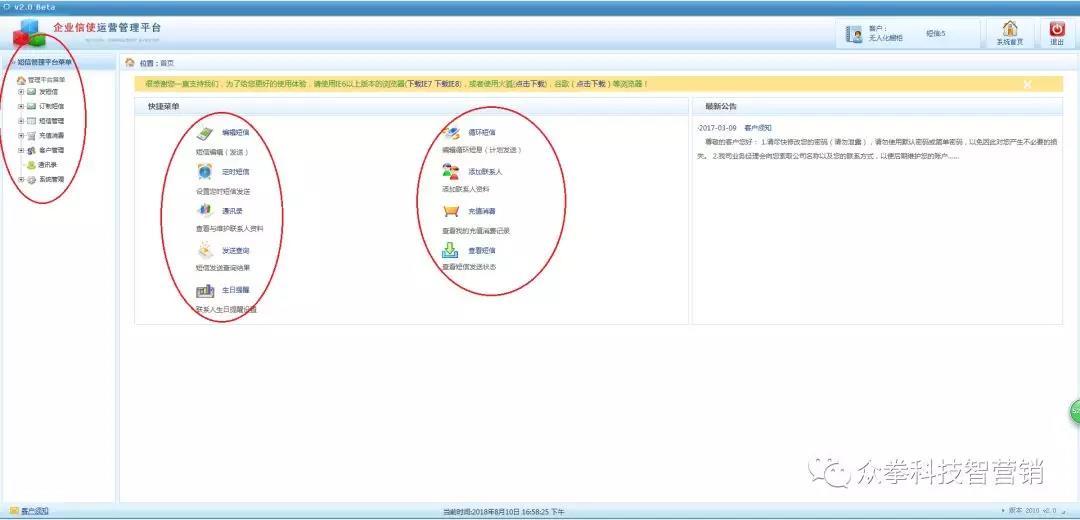Screen dimensions: 1080x520
Task: Open the 编辑短信 quick menu icon
Action: coord(205,134)
